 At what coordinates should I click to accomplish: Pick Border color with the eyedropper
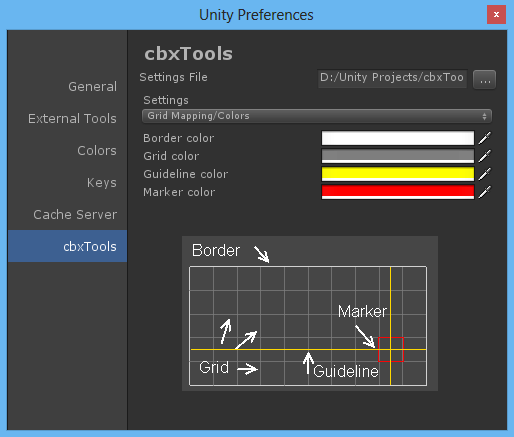point(485,138)
